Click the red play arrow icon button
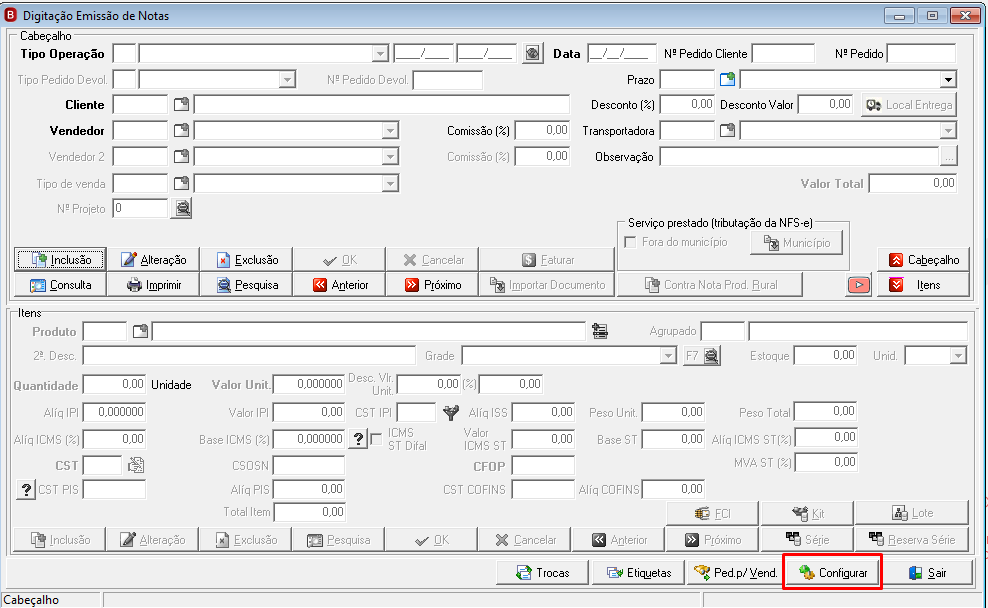Screen dimensions: 988x608 click(858, 285)
